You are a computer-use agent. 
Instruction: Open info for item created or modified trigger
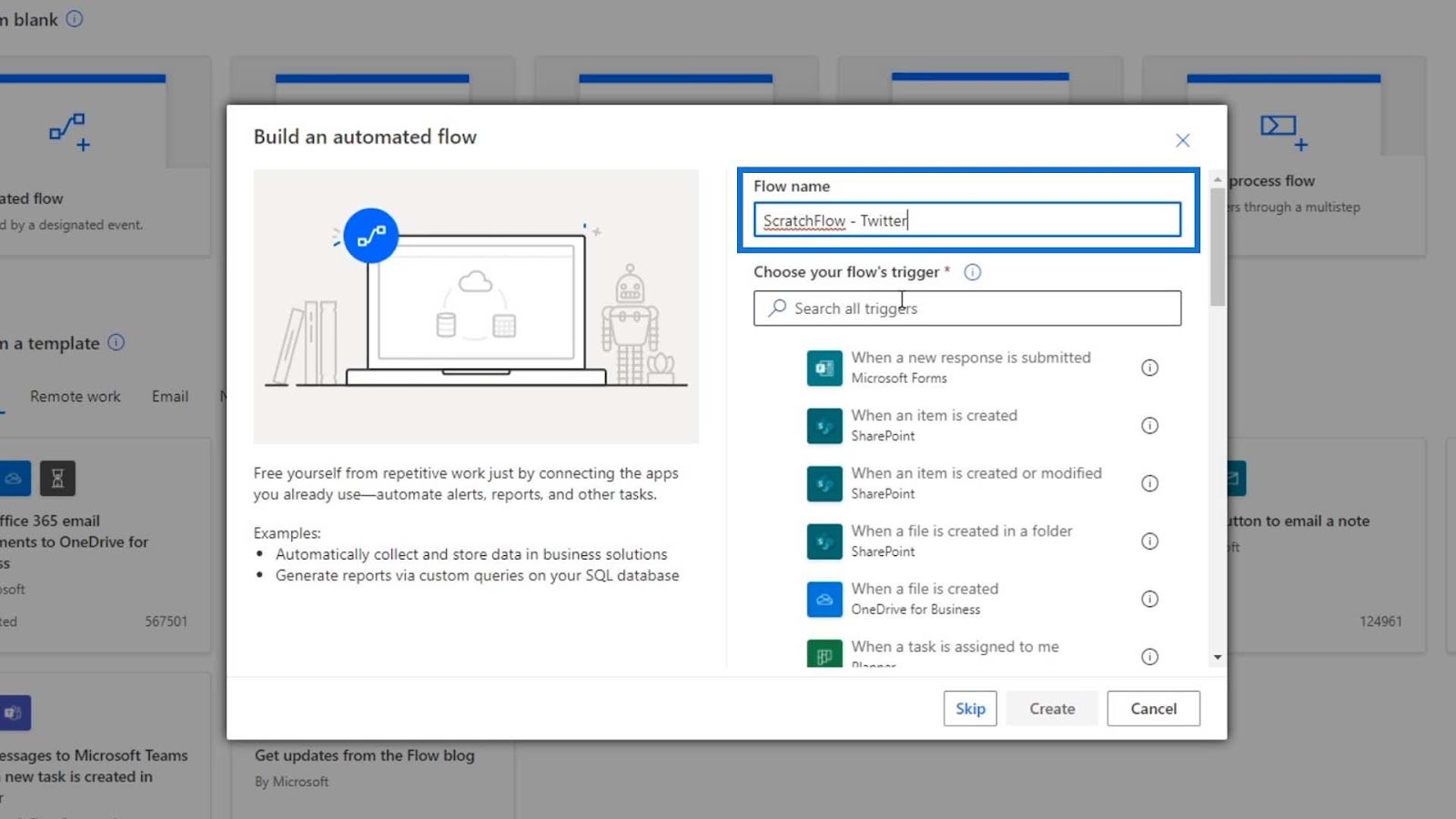tap(1150, 483)
